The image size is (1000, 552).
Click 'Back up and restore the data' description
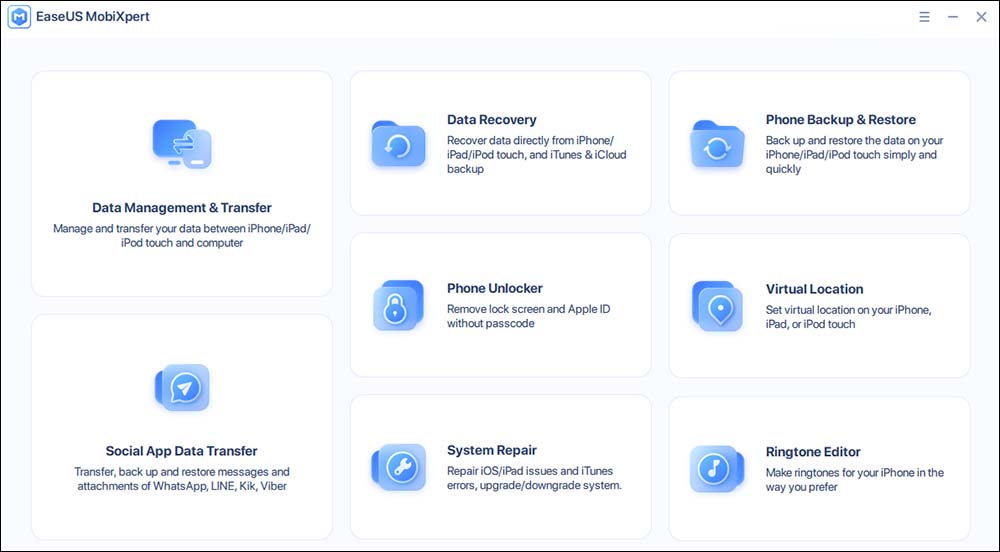854,154
